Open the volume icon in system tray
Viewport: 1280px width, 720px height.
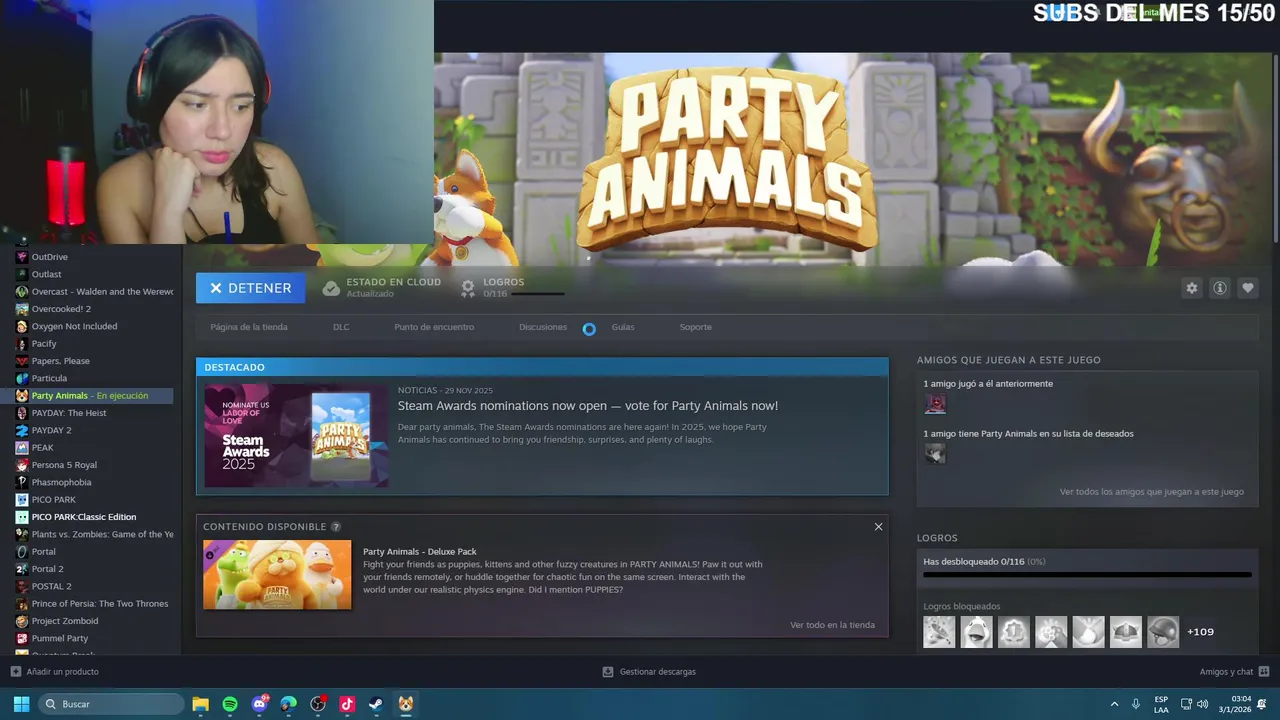pos(1202,704)
